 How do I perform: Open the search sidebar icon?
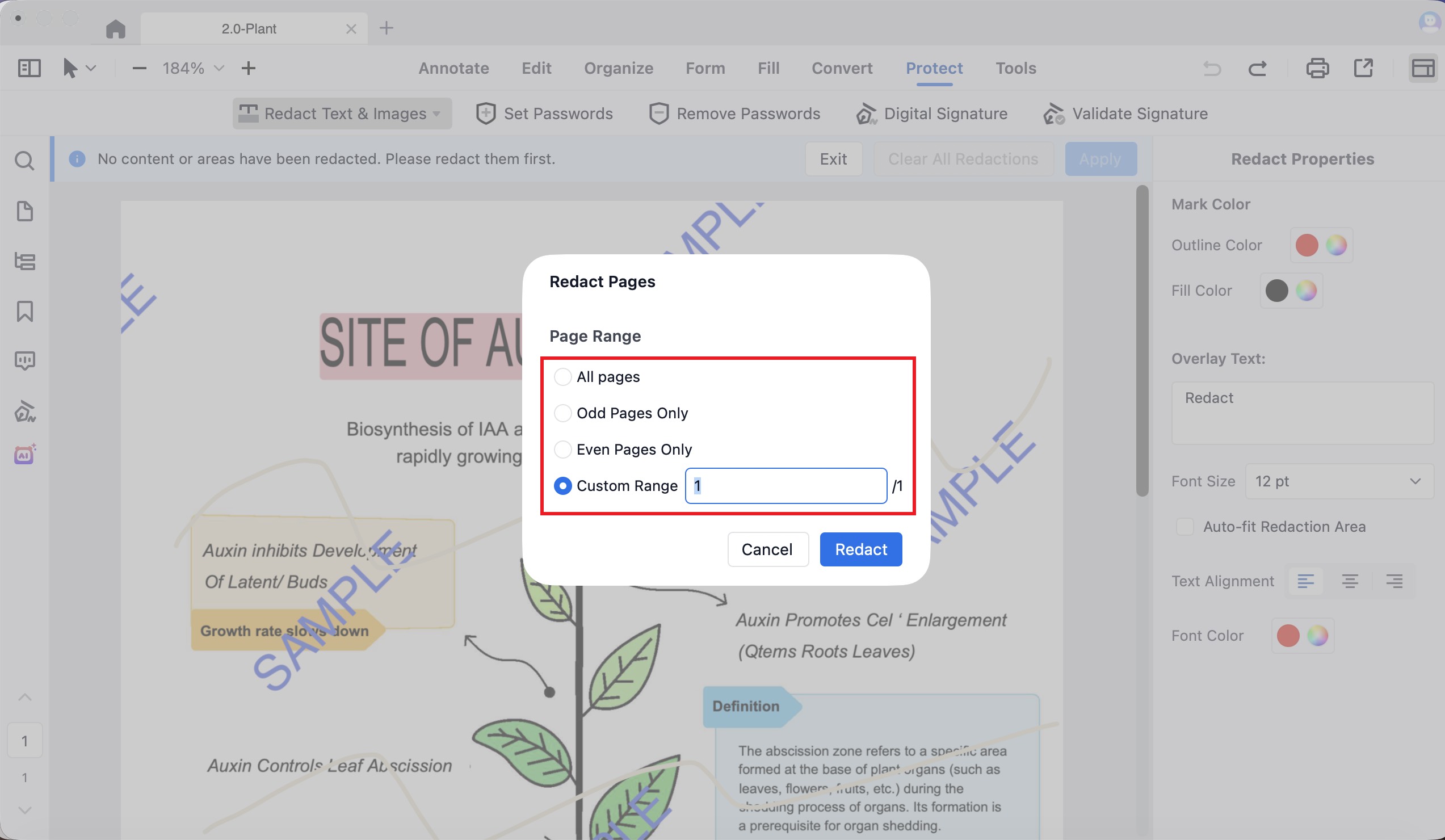tap(24, 161)
